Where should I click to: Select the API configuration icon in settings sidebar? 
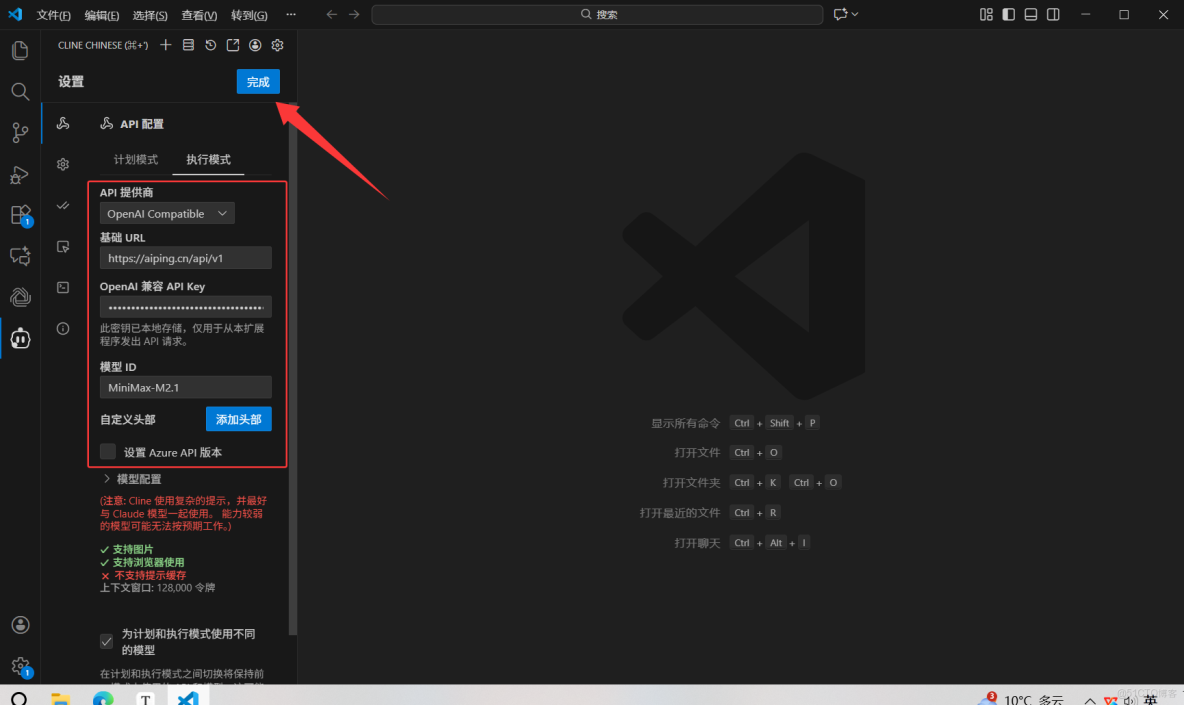click(x=63, y=123)
